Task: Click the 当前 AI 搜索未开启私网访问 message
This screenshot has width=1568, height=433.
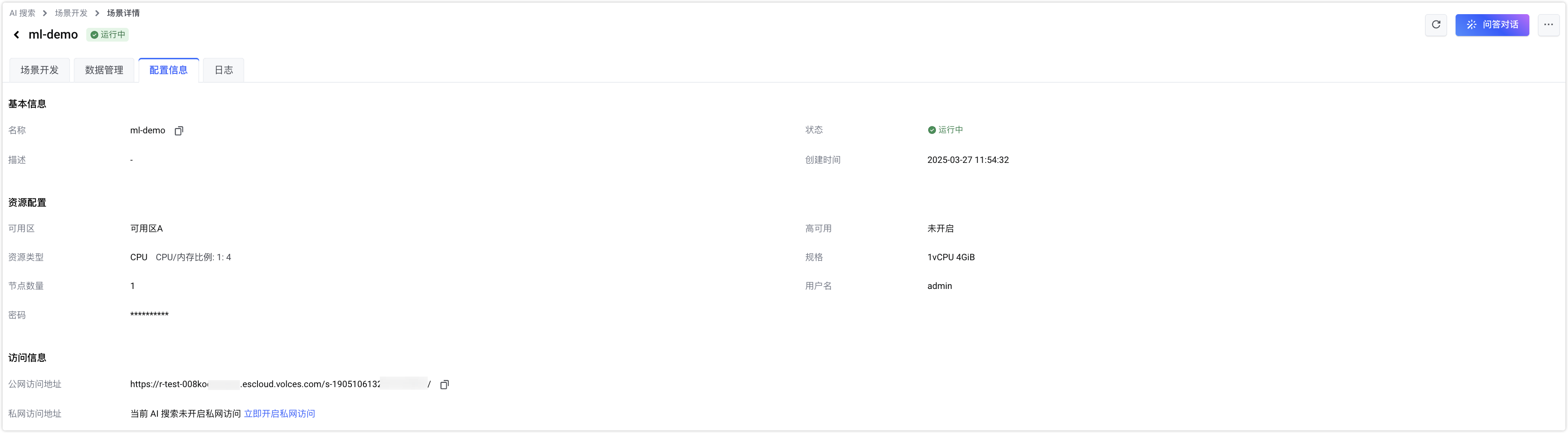Action: click(186, 414)
